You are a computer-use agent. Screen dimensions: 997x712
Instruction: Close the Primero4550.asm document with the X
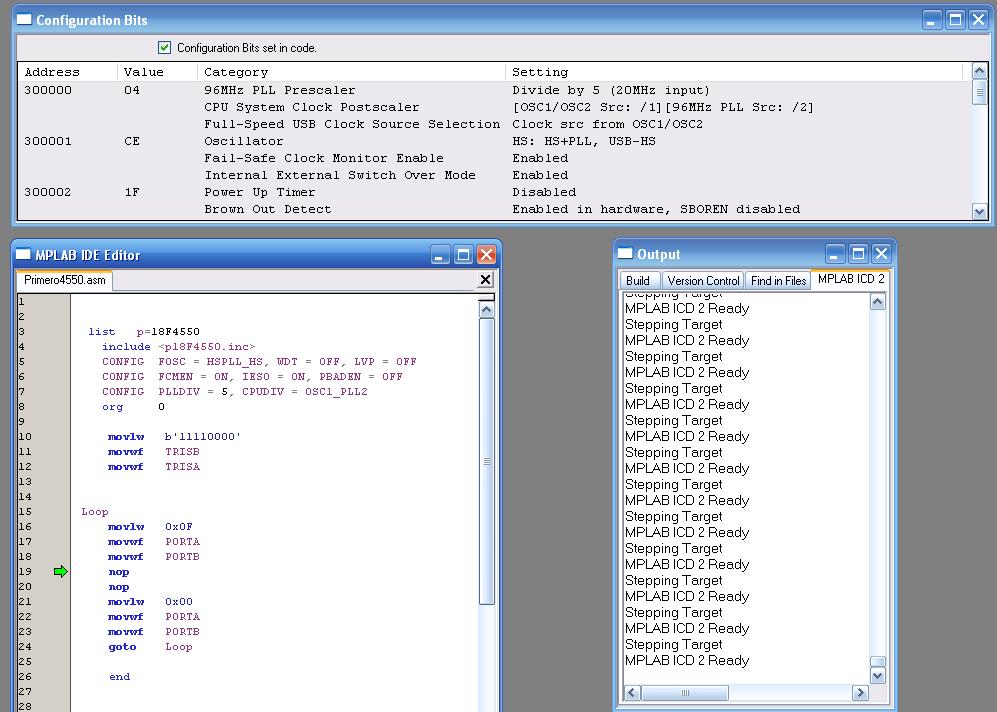pos(485,280)
